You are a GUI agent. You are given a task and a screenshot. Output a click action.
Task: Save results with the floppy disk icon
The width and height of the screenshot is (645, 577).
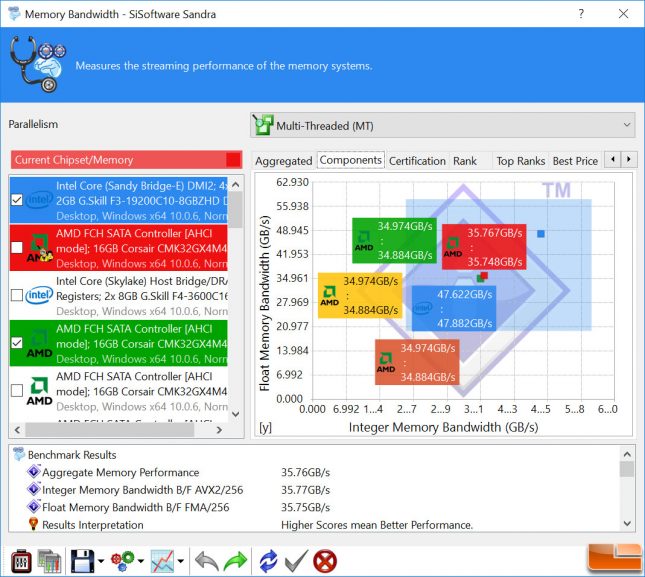83,561
